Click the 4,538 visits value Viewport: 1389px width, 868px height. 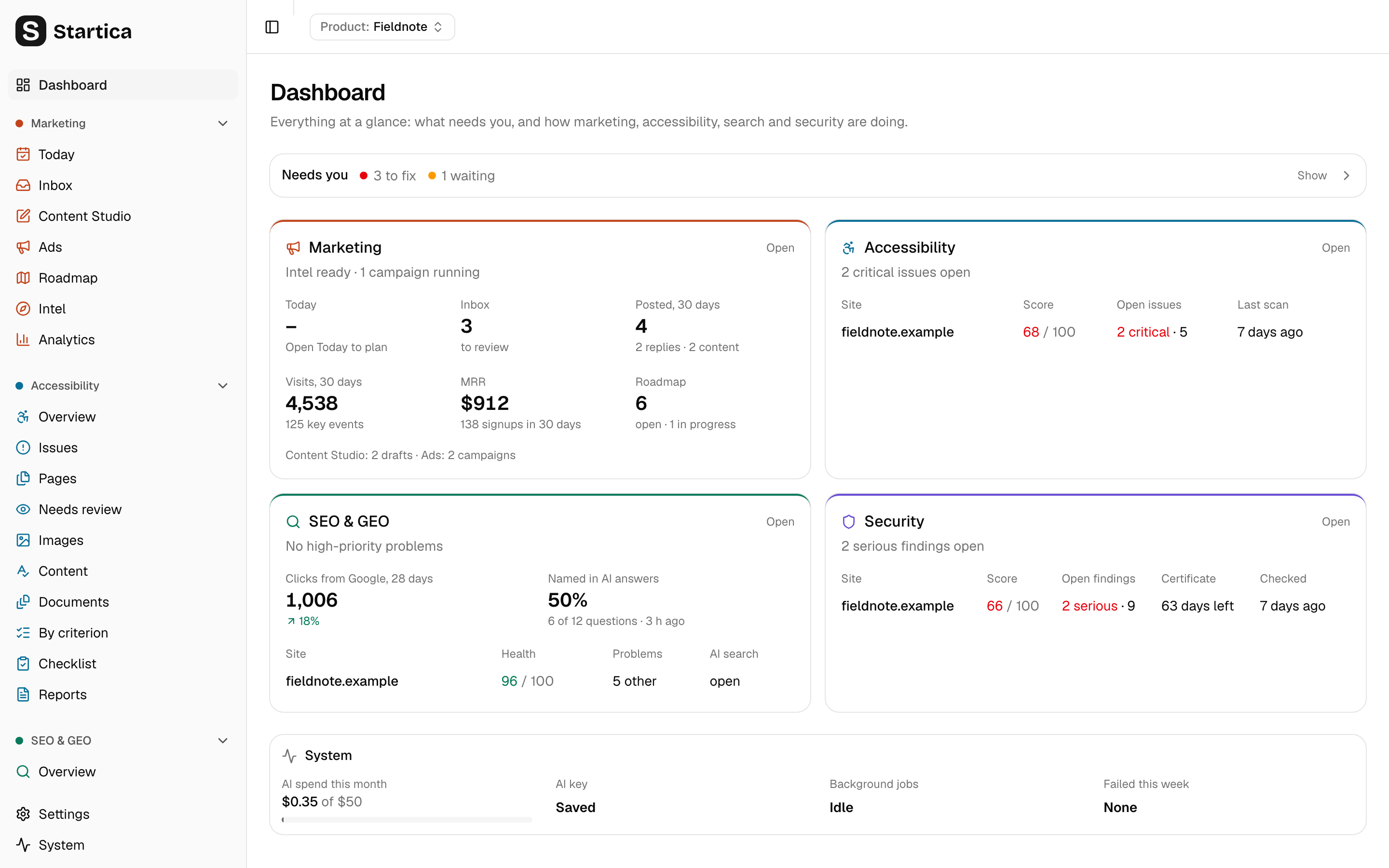click(312, 403)
